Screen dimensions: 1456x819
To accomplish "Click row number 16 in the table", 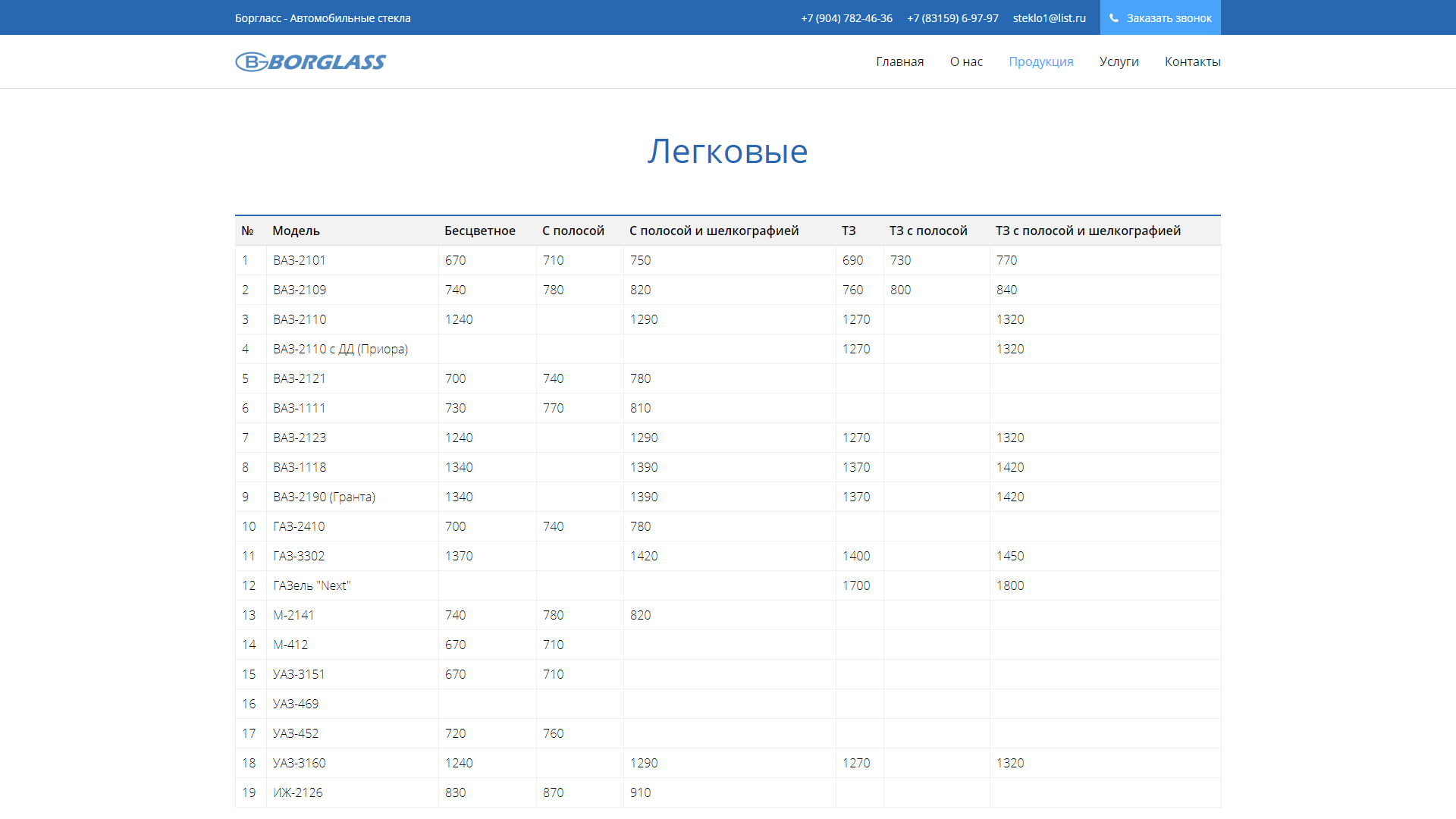I will coord(249,704).
